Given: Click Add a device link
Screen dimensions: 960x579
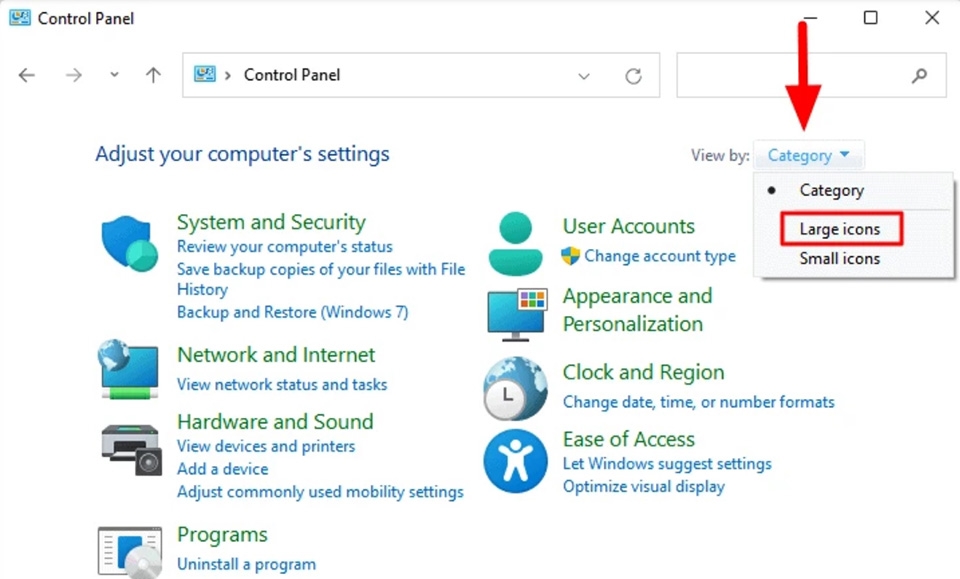Looking at the screenshot, I should [223, 469].
